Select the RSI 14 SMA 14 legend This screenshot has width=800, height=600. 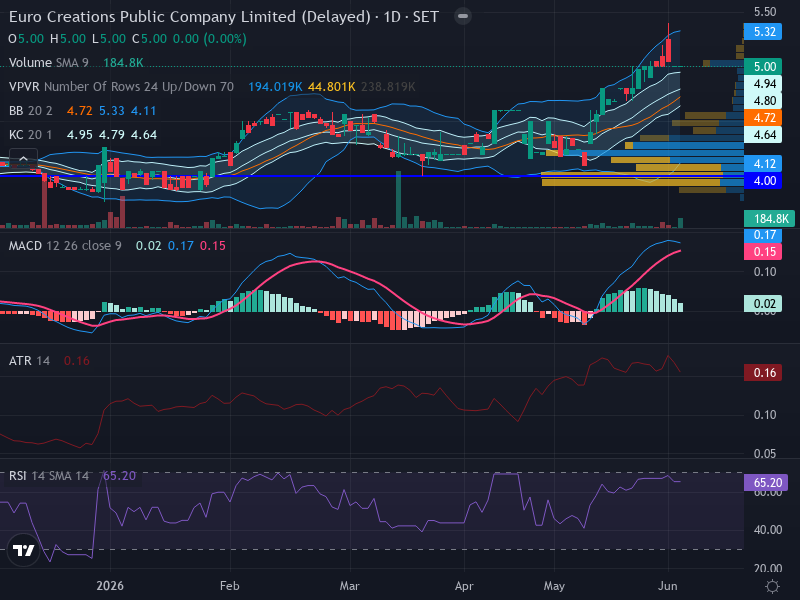[x=49, y=476]
